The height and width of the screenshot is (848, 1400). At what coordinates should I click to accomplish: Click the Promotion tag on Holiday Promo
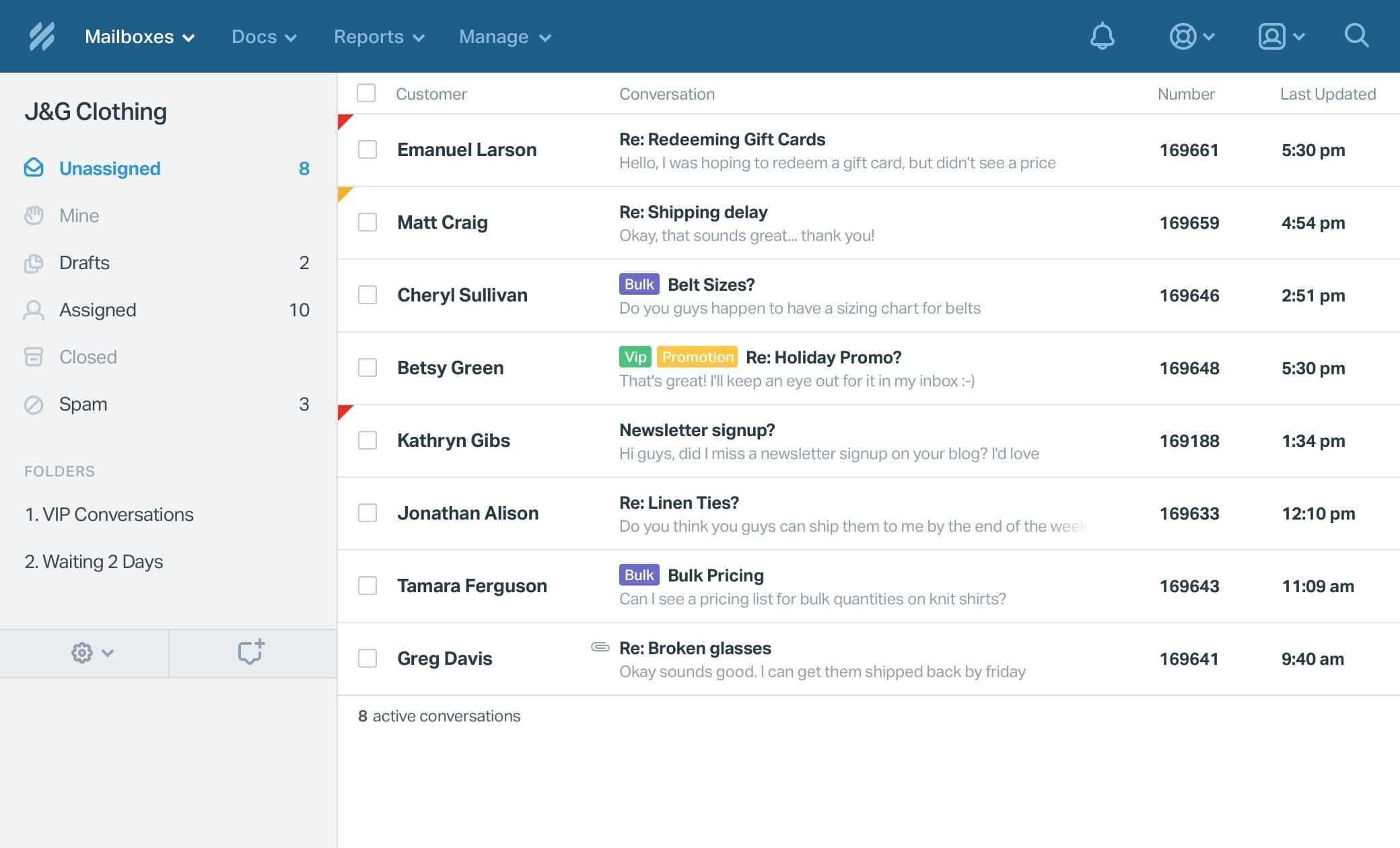coord(697,357)
